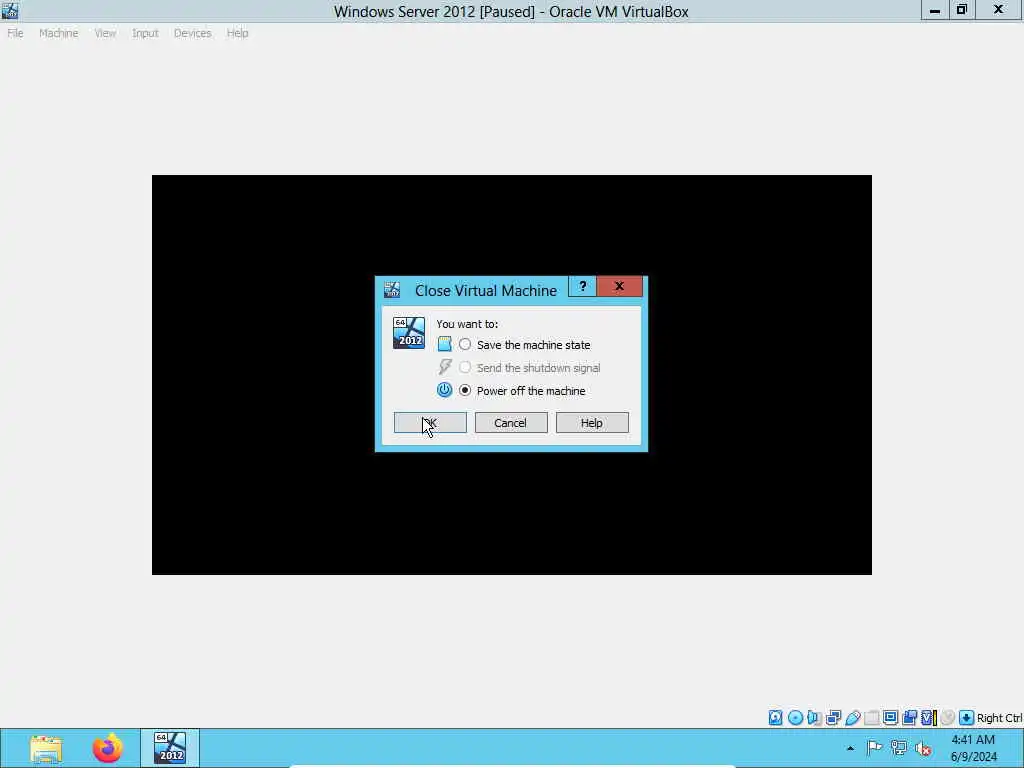
Task: Open the File menu
Action: (x=15, y=33)
